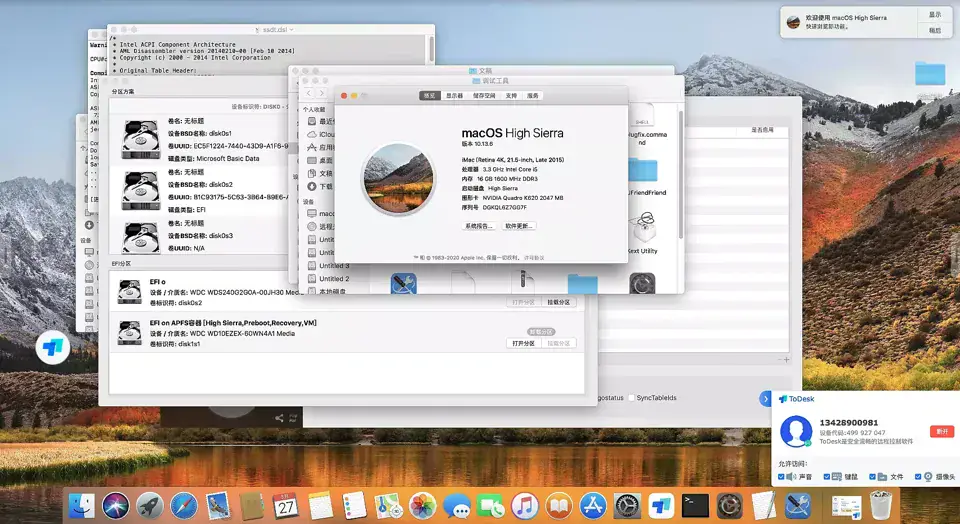Open the Mail stamp icon in Dock
The image size is (960, 524).
(x=218, y=506)
